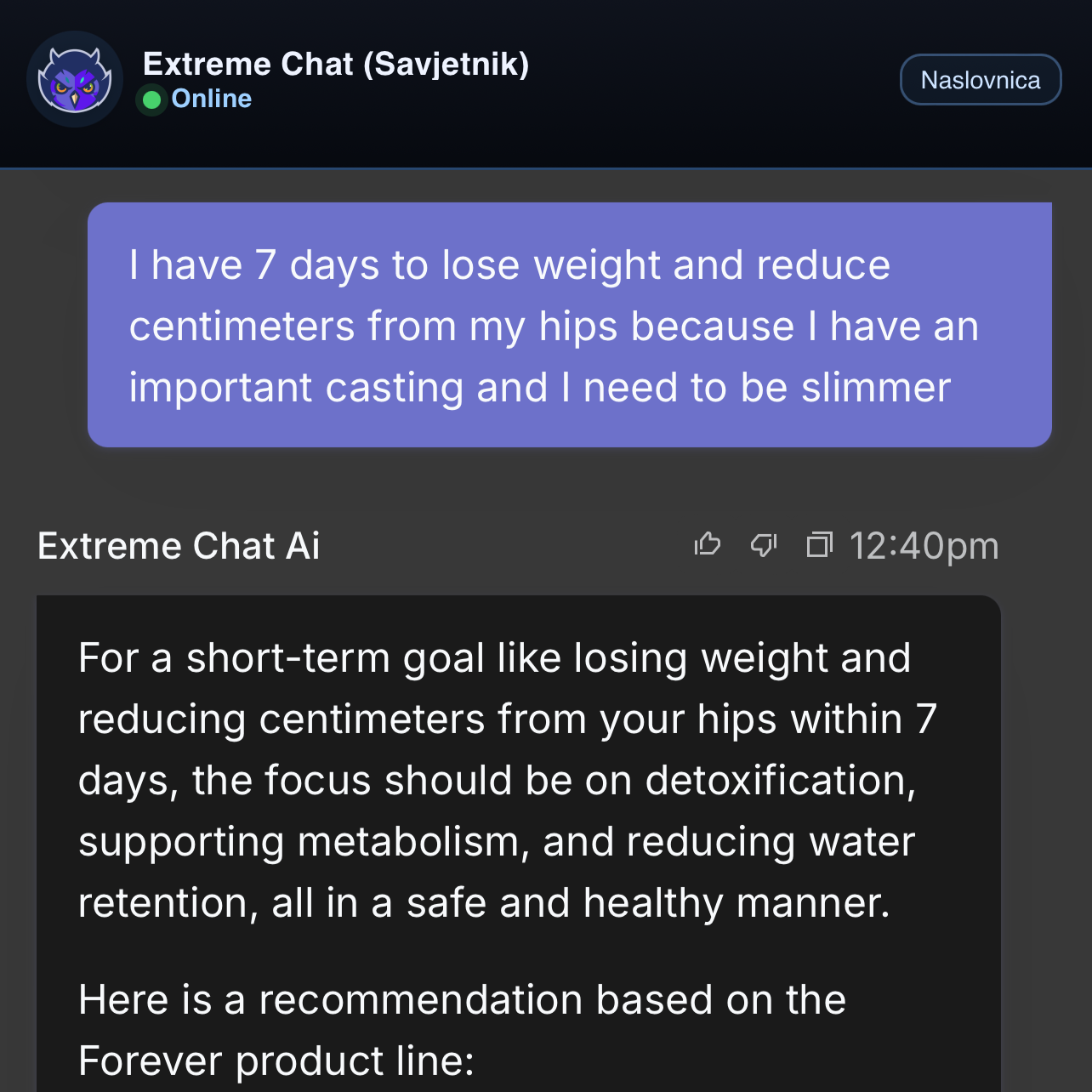
Task: Open the Naslovnica home page
Action: [x=980, y=80]
